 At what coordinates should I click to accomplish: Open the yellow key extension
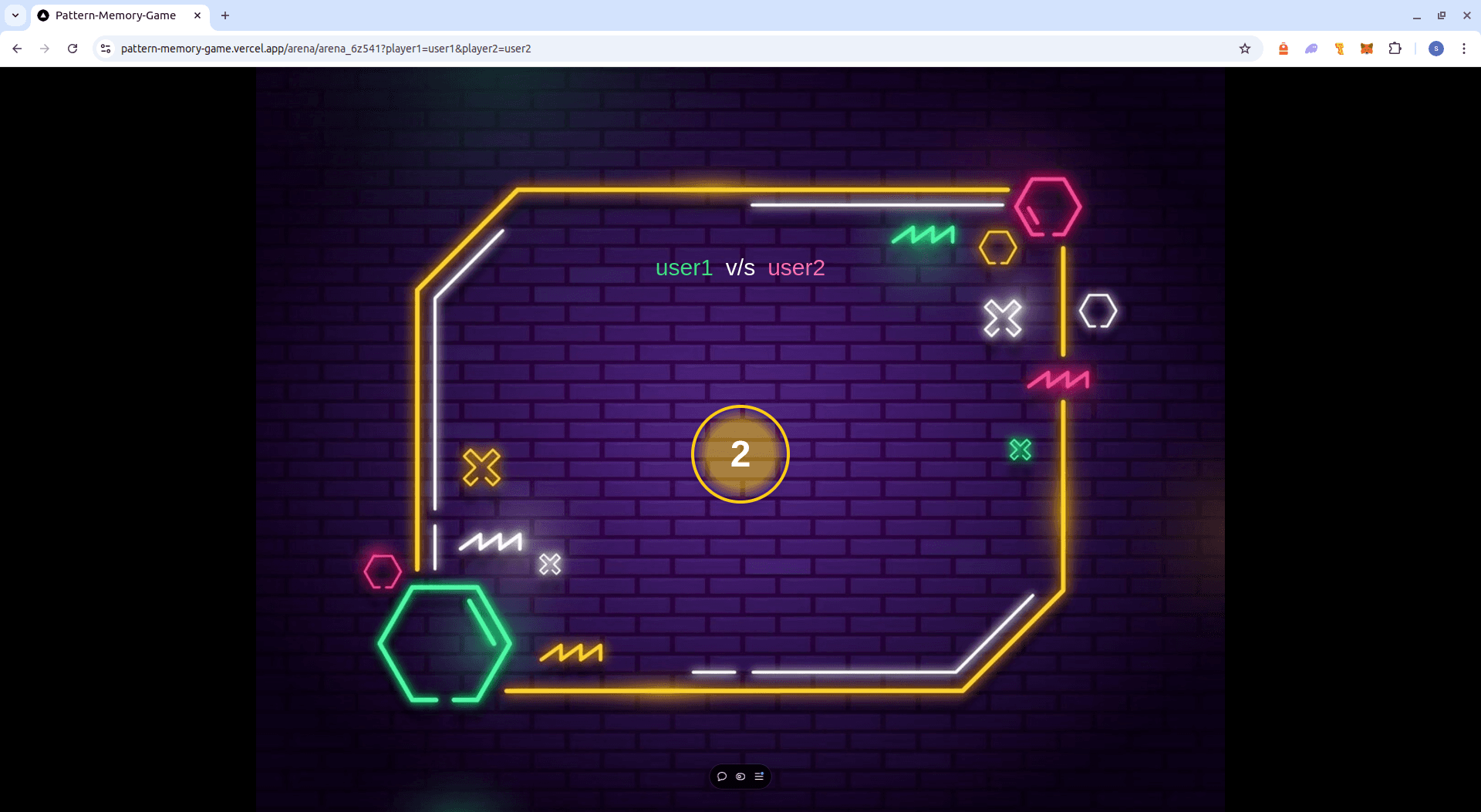click(x=1339, y=49)
